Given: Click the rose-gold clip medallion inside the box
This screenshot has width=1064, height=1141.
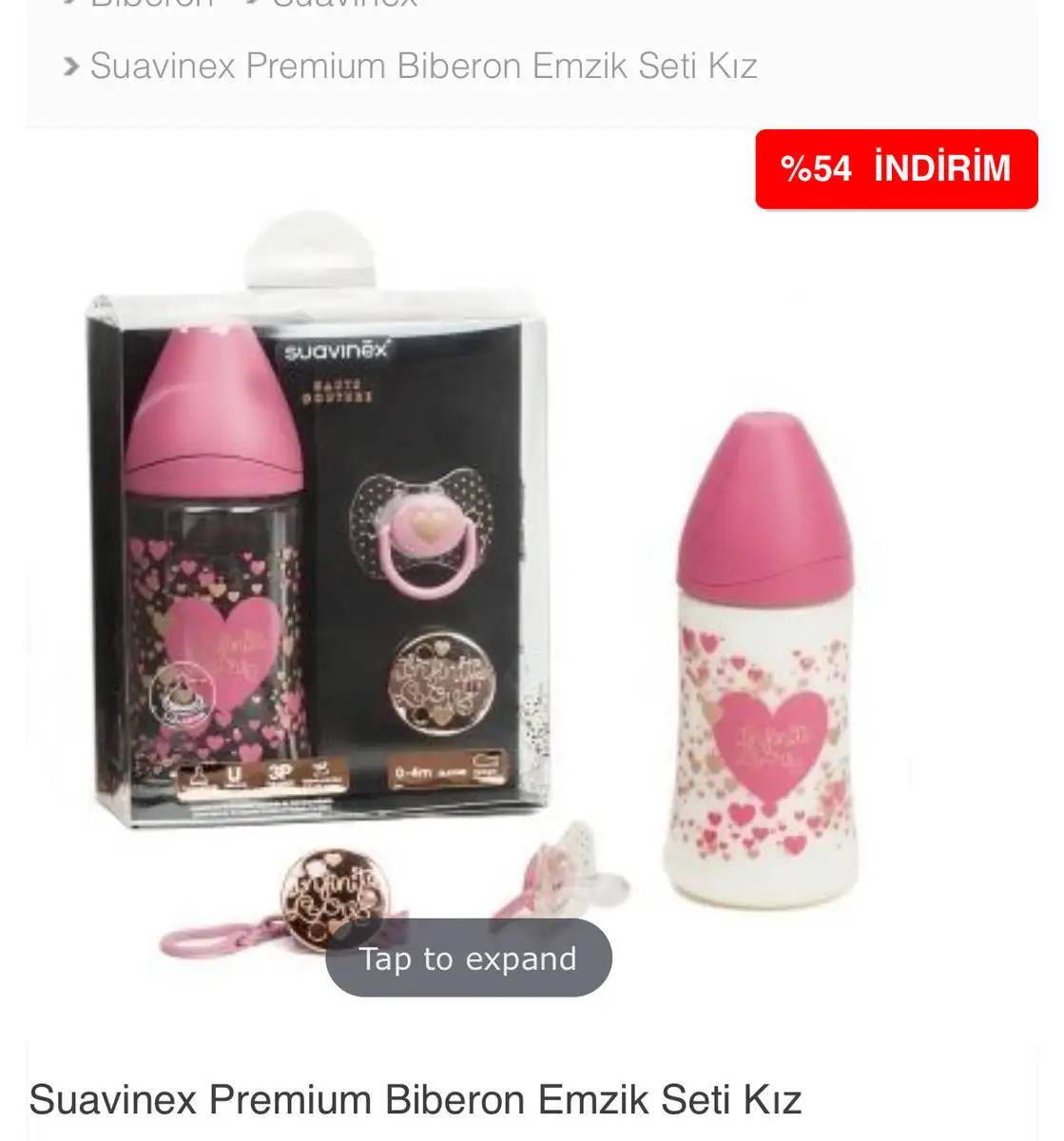Looking at the screenshot, I should tap(442, 683).
